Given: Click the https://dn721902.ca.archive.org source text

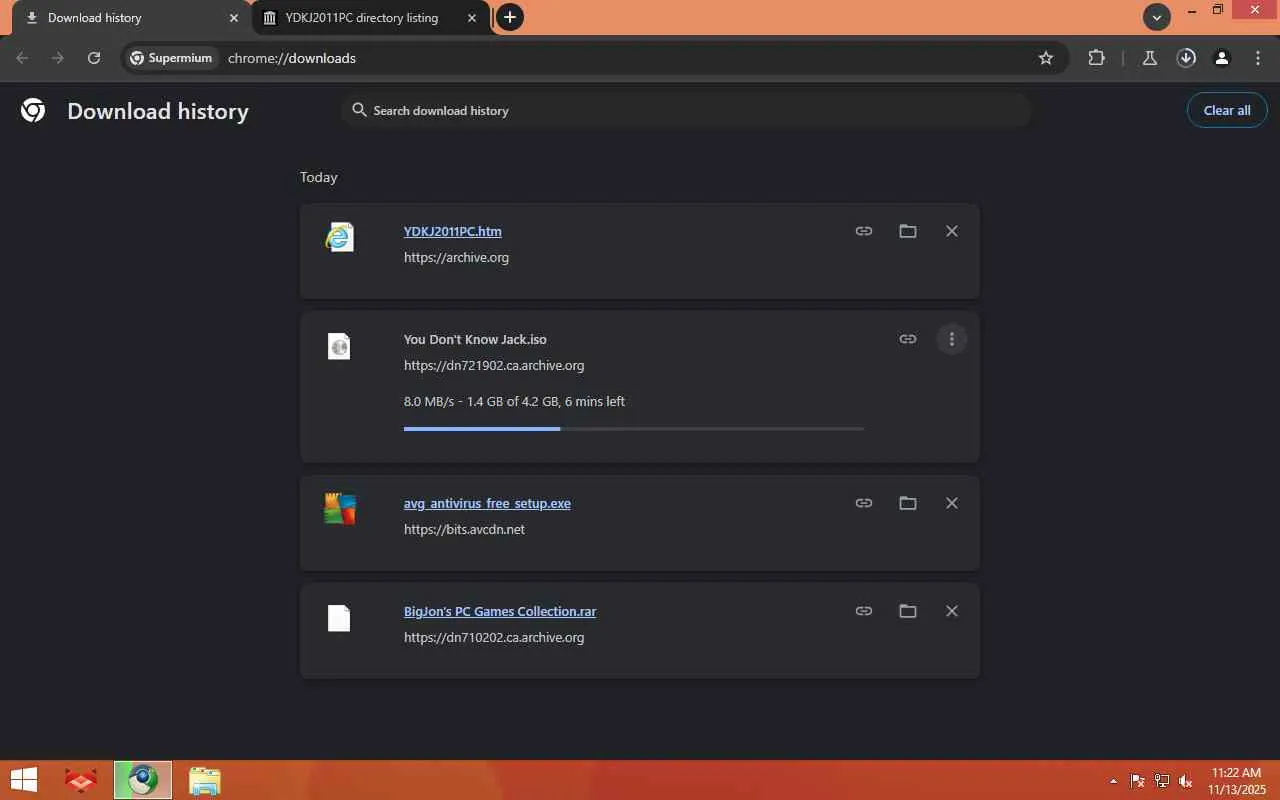Looking at the screenshot, I should (x=494, y=365).
